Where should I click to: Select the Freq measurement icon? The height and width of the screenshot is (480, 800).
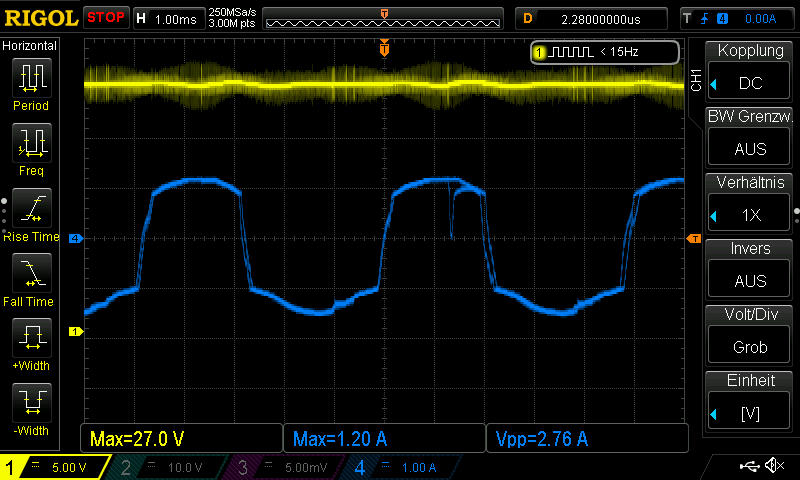32,142
